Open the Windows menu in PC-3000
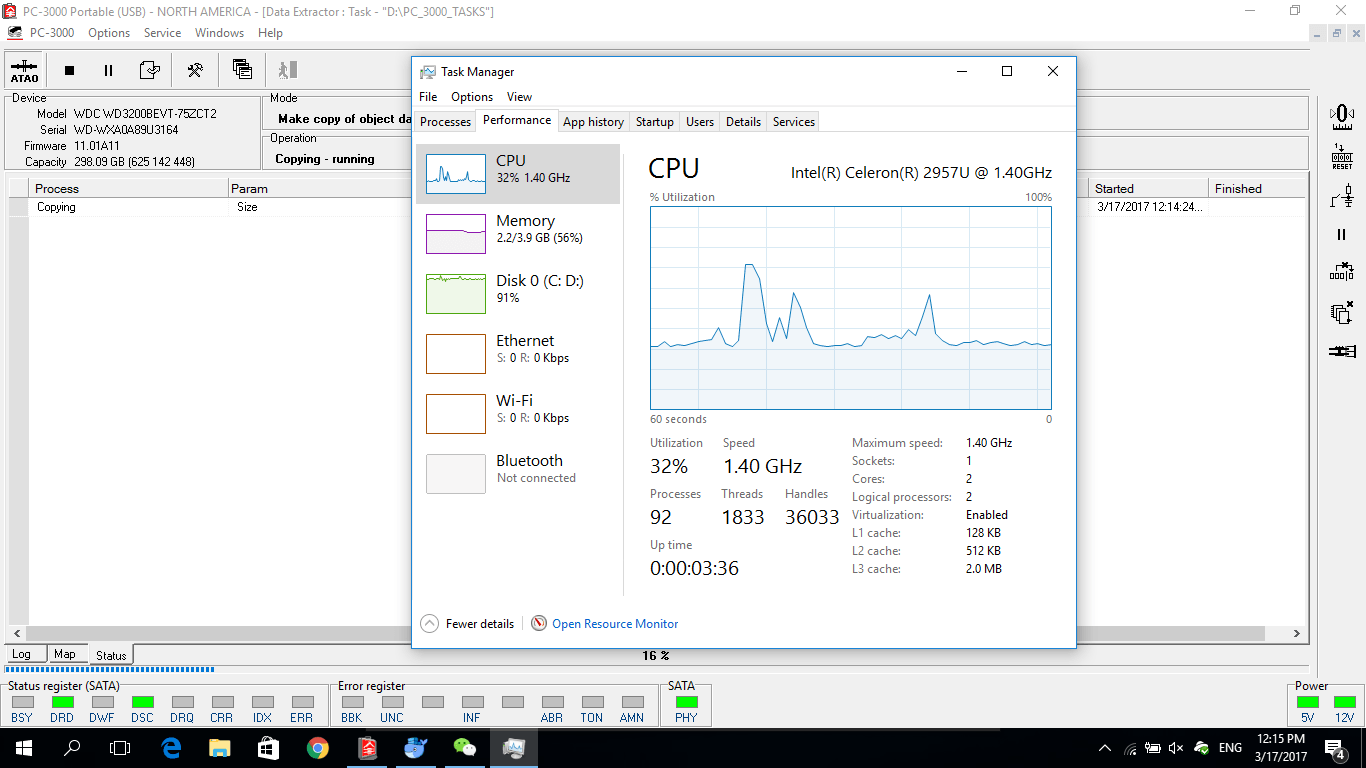 [x=219, y=32]
